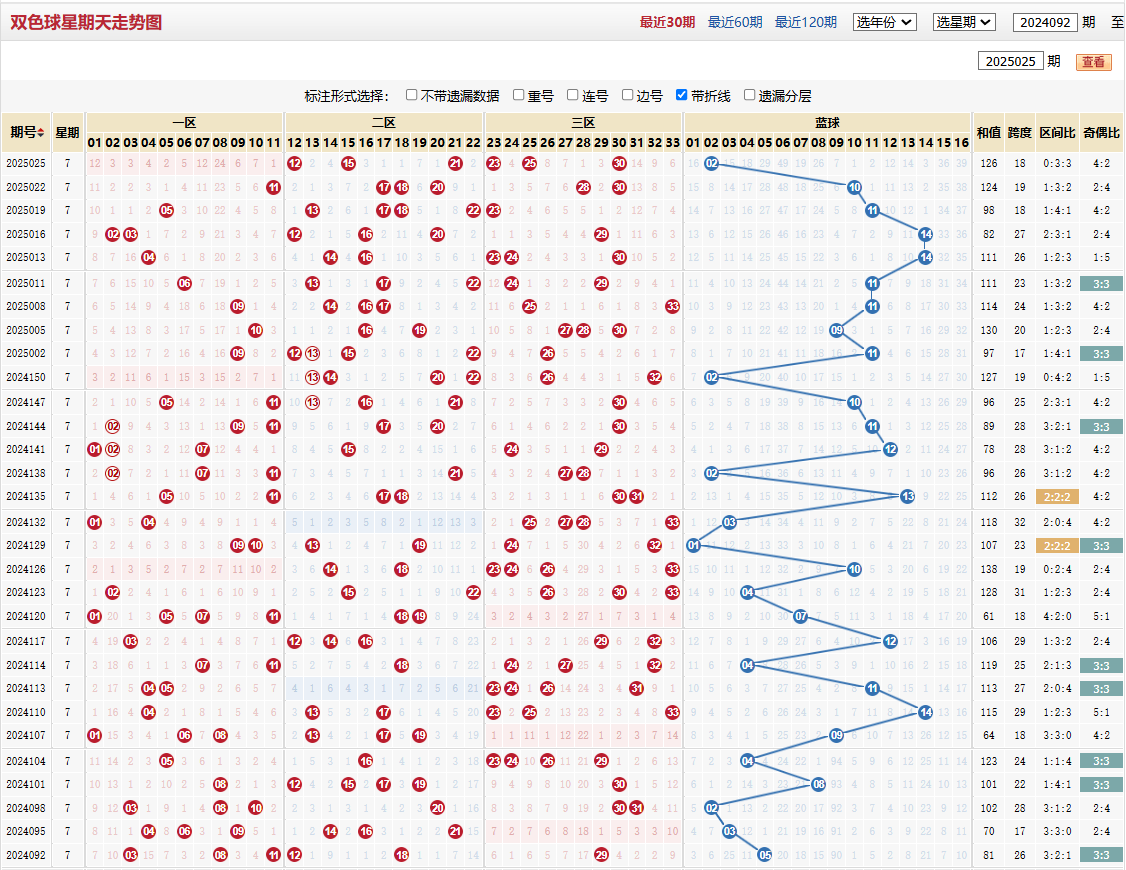Click sum value 126 in row 2025025
Screen dimensions: 1126x870
tap(989, 164)
